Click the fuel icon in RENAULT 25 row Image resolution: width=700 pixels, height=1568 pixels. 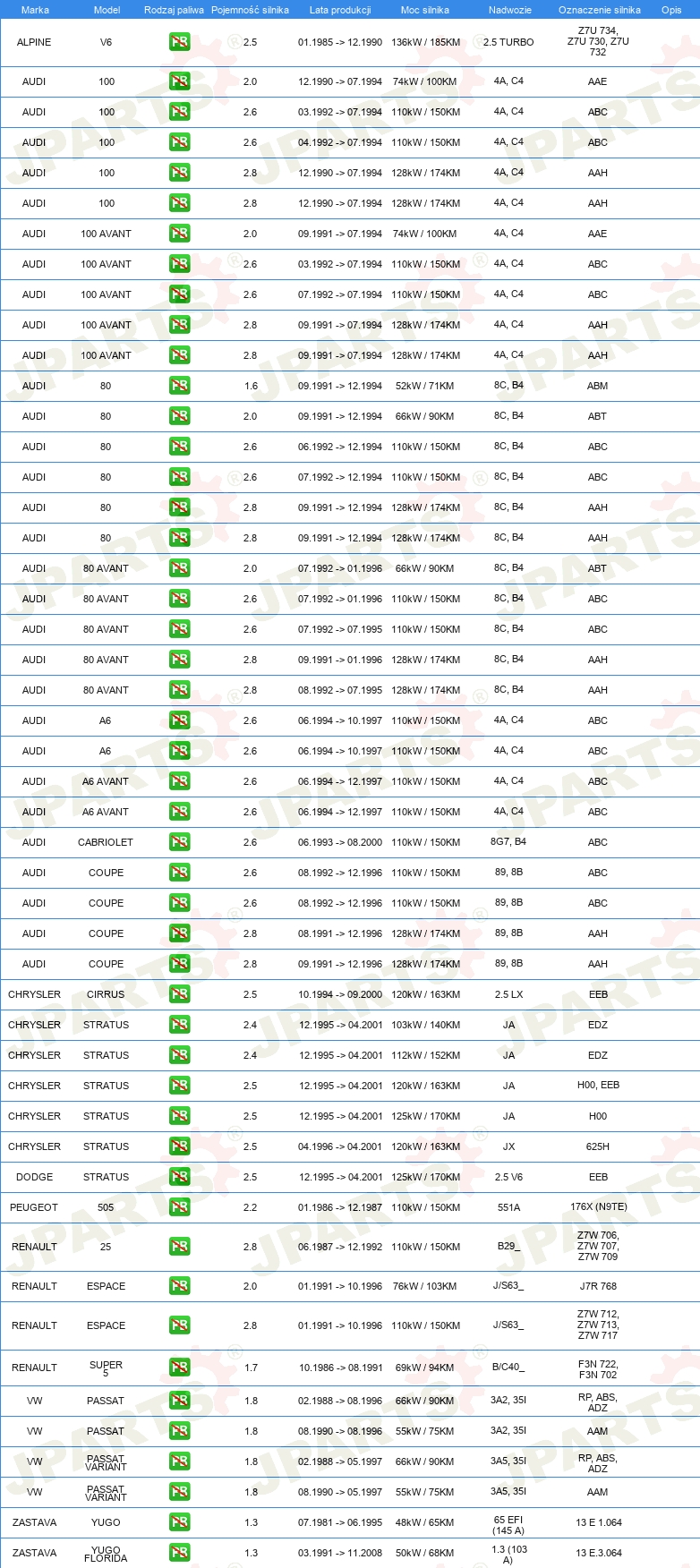(180, 1247)
